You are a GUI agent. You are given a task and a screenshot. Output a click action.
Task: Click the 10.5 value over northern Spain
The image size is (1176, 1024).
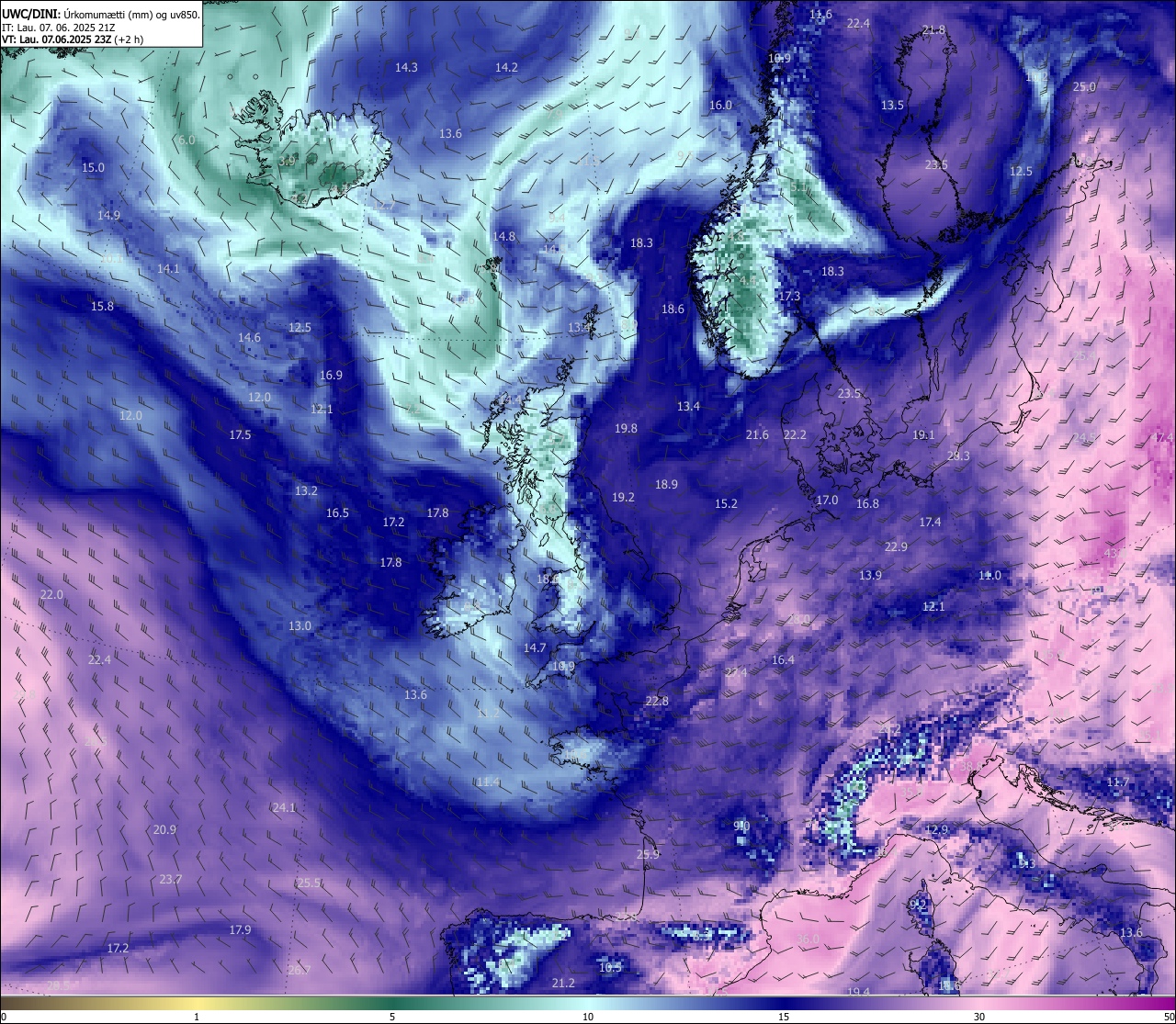tap(610, 967)
